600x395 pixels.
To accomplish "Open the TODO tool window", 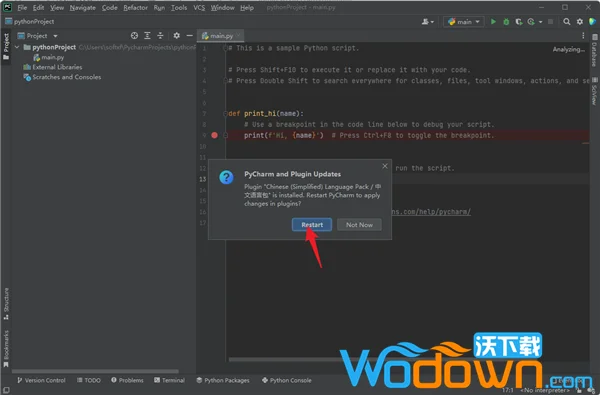I will [x=88, y=380].
